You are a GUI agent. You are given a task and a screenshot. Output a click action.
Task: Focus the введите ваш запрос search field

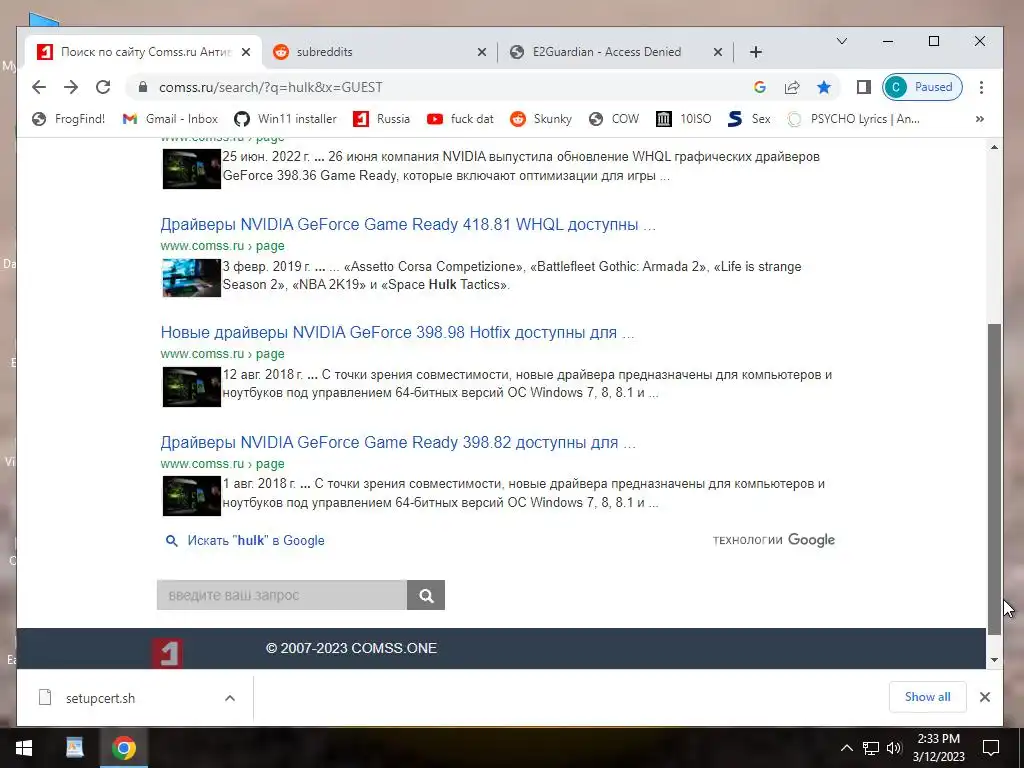coord(281,595)
